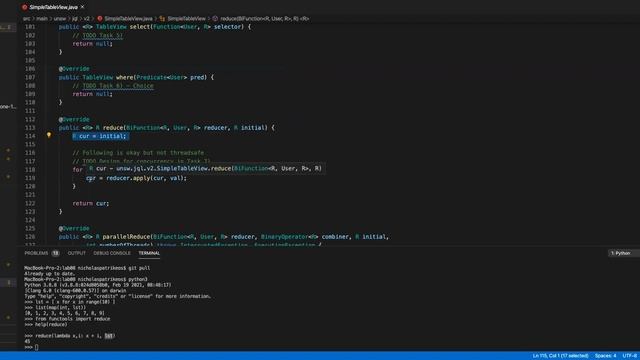Click the 'list(map(int, lst))' terminal line
Screen dimensions: 640x360
click(55, 307)
